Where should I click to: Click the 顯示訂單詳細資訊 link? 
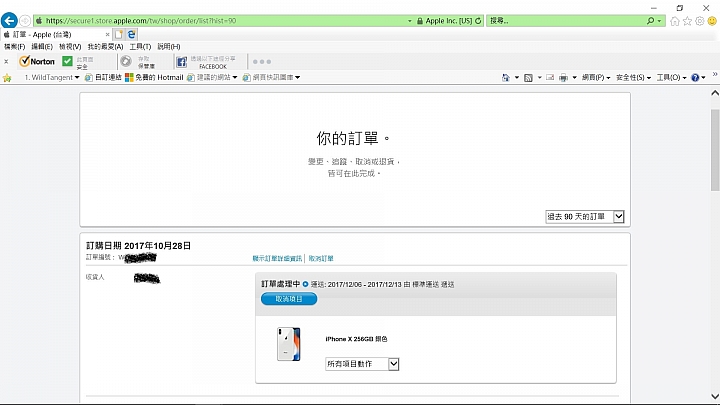277,259
